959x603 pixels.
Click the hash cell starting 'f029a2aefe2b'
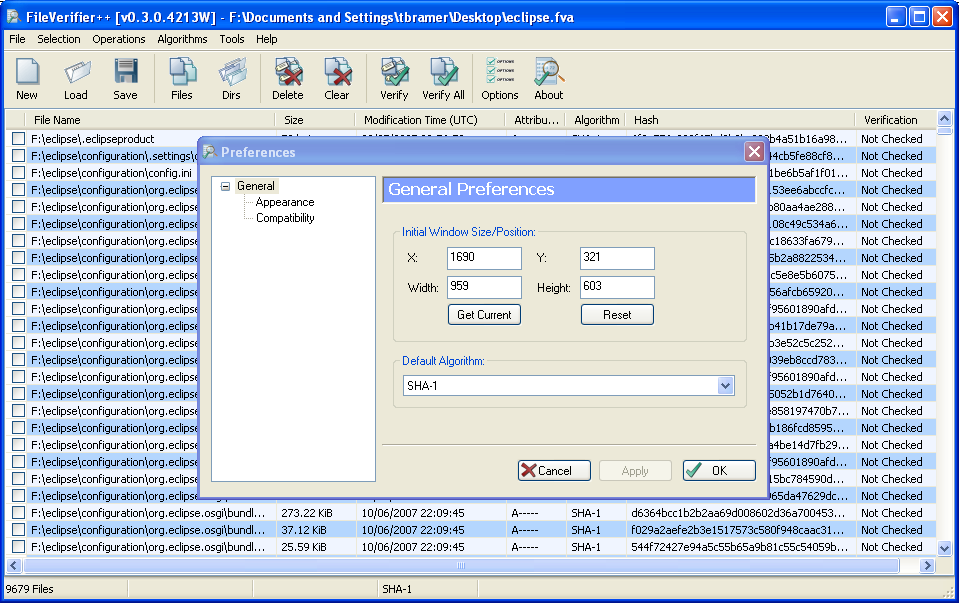pos(739,530)
